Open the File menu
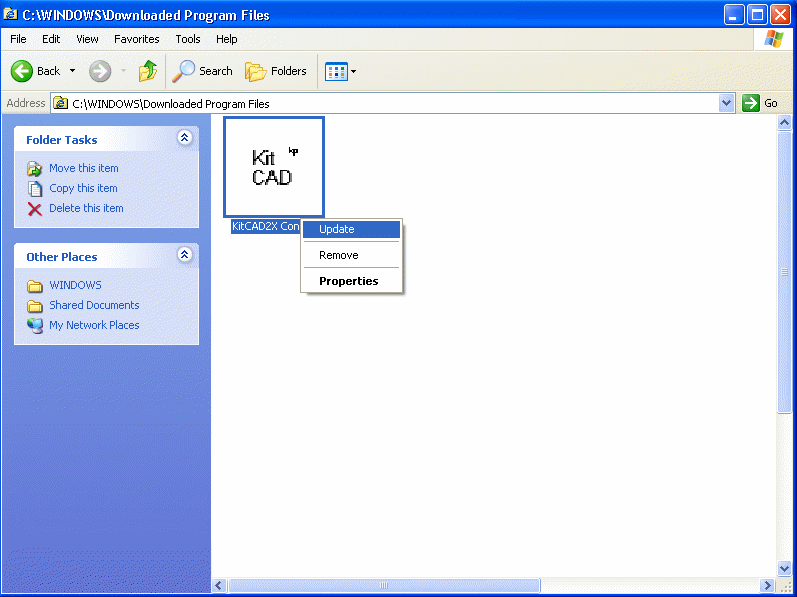Screen dimensions: 797x597 pyautogui.click(x=18, y=39)
